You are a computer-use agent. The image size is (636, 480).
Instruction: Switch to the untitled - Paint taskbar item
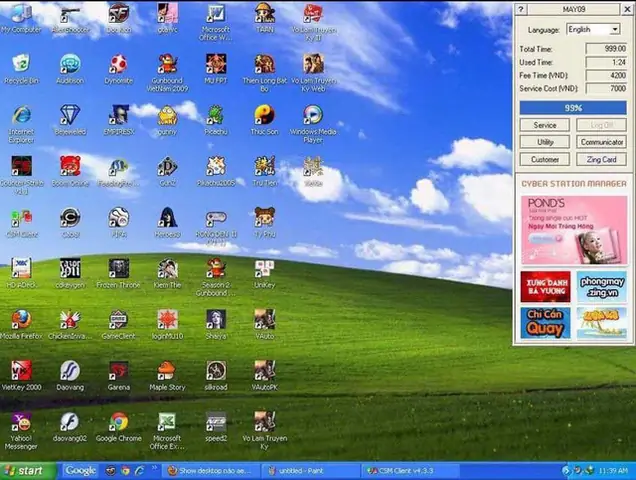coord(309,471)
